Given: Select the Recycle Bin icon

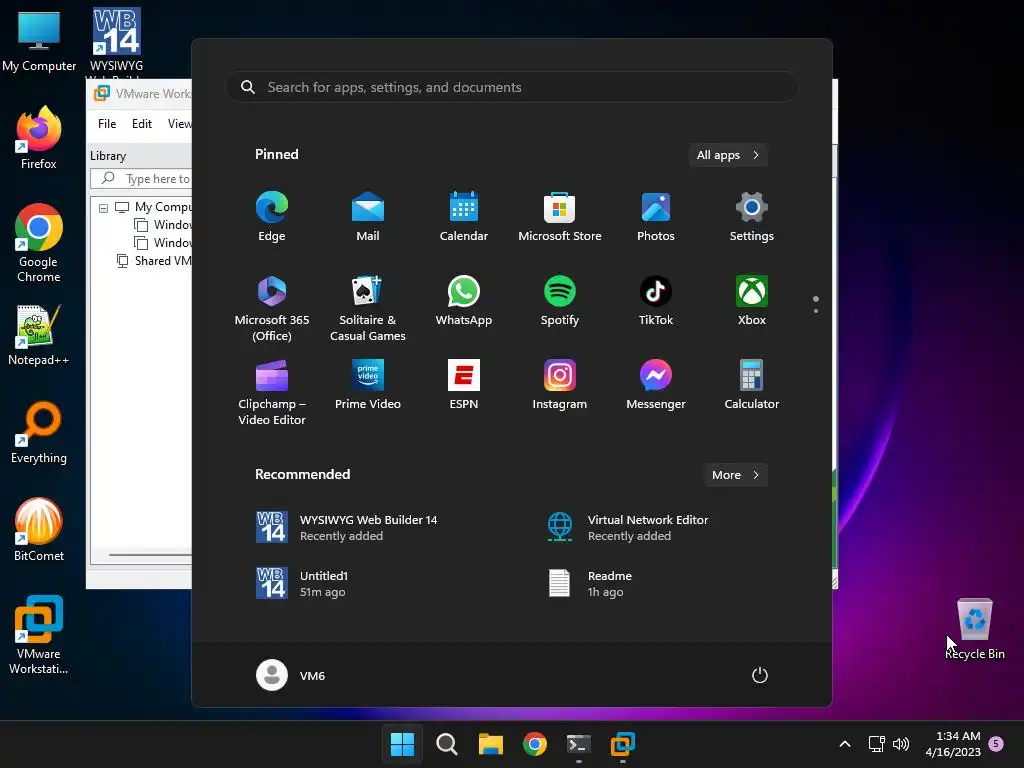Looking at the screenshot, I should coord(975,629).
